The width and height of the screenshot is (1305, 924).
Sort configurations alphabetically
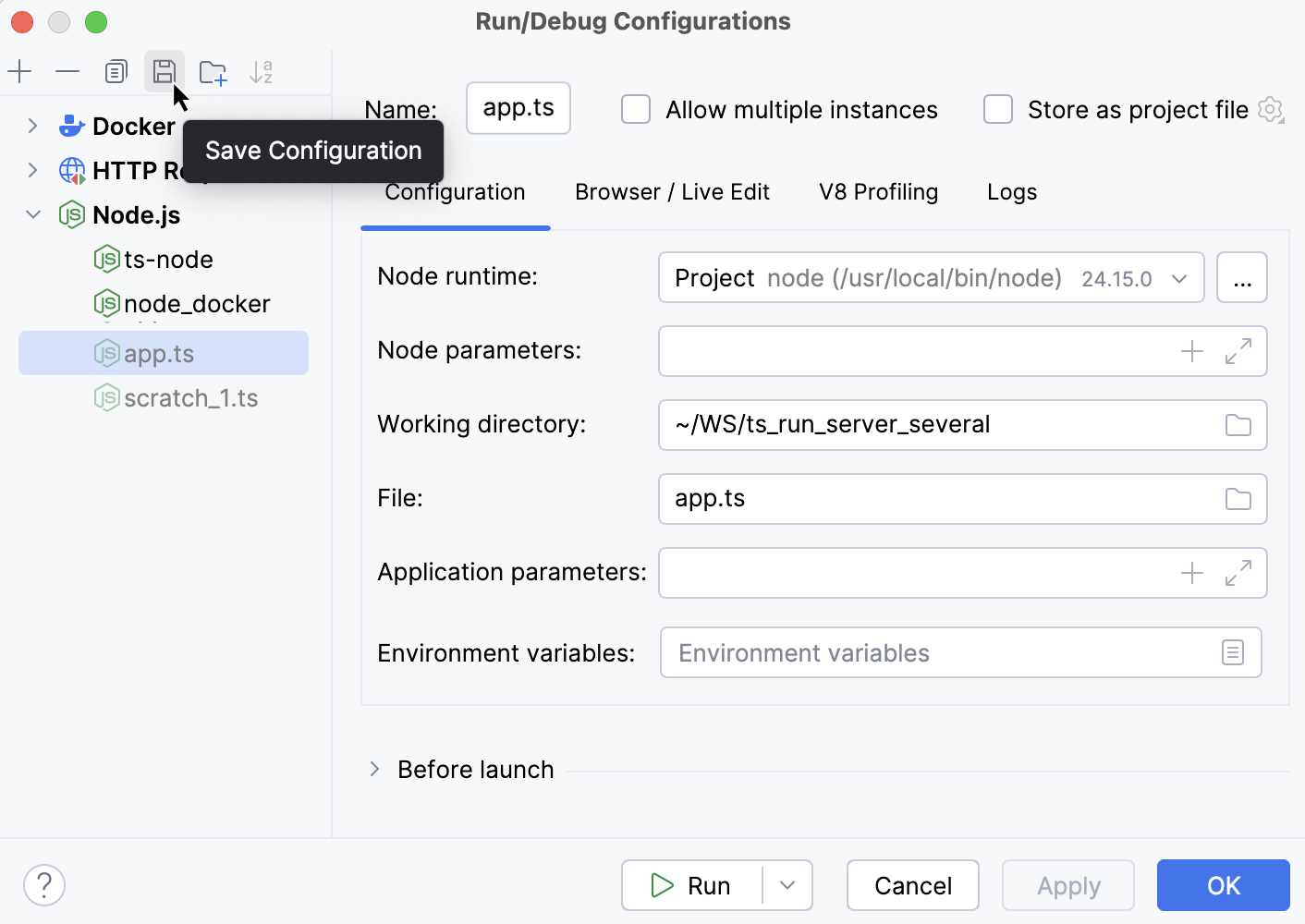[x=262, y=71]
